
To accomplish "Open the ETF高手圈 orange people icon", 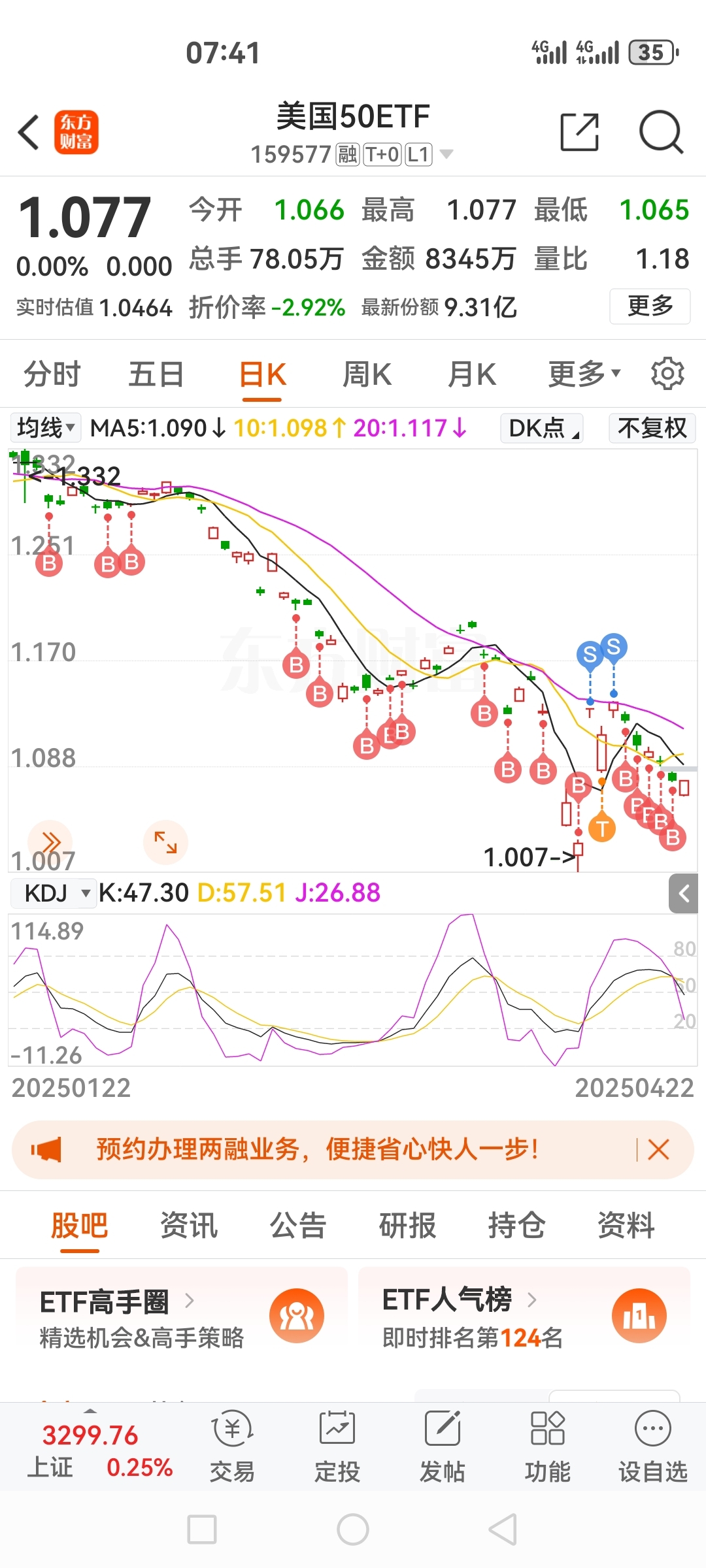I will tap(297, 1316).
